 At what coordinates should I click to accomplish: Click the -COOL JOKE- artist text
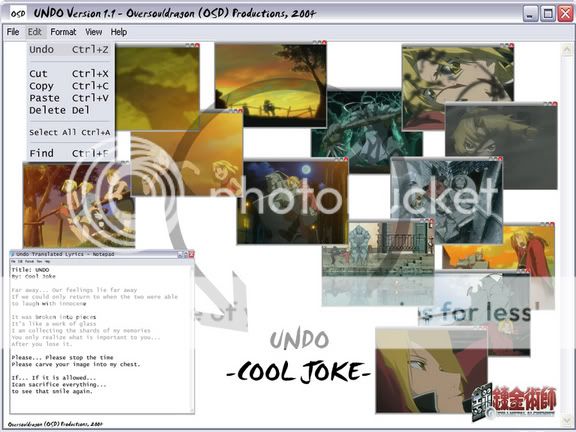tap(299, 372)
